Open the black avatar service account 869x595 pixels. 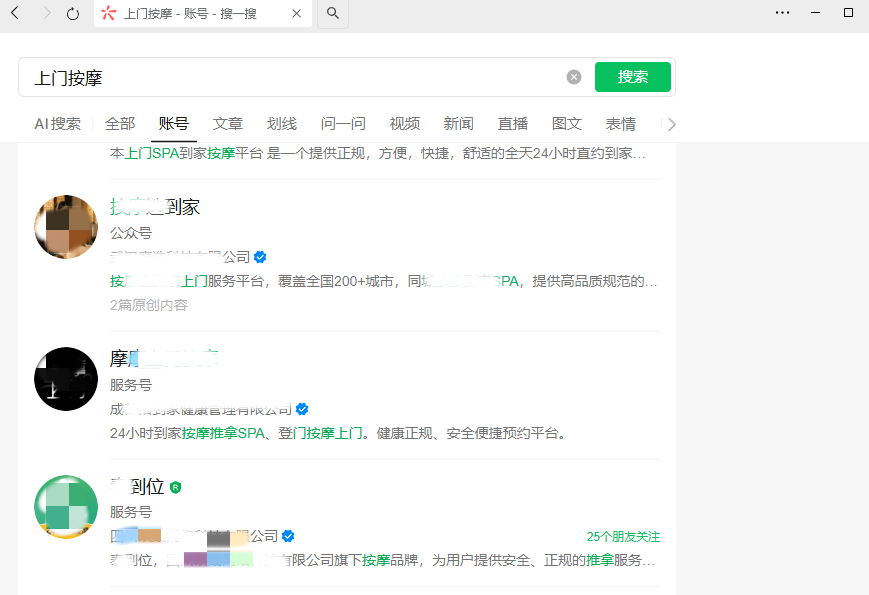[x=66, y=379]
